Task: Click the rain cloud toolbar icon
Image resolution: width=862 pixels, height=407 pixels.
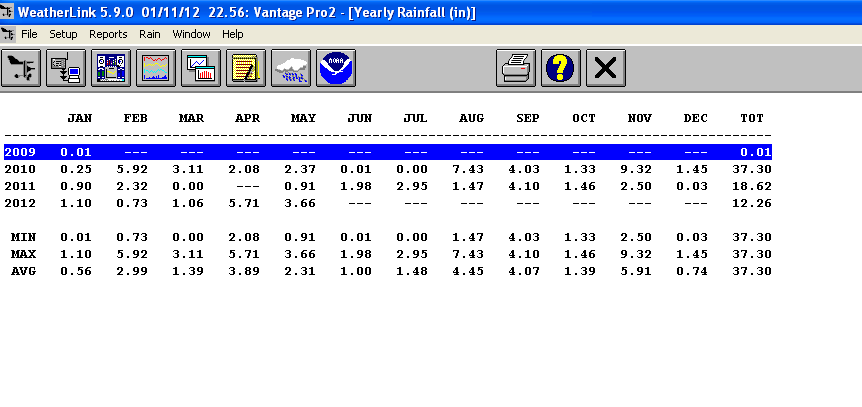Action: point(291,68)
